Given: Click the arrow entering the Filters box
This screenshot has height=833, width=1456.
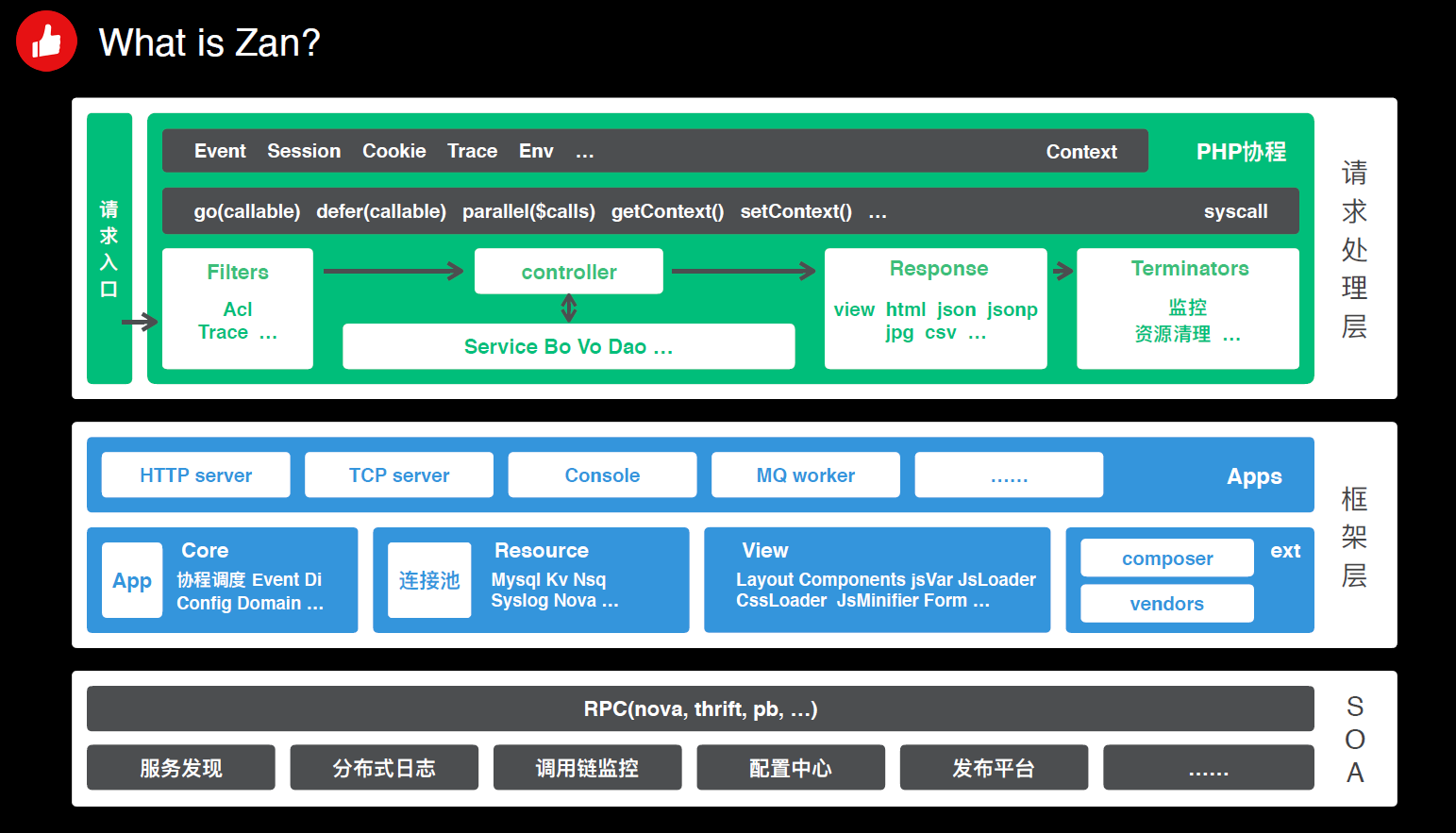Looking at the screenshot, I should tap(140, 323).
